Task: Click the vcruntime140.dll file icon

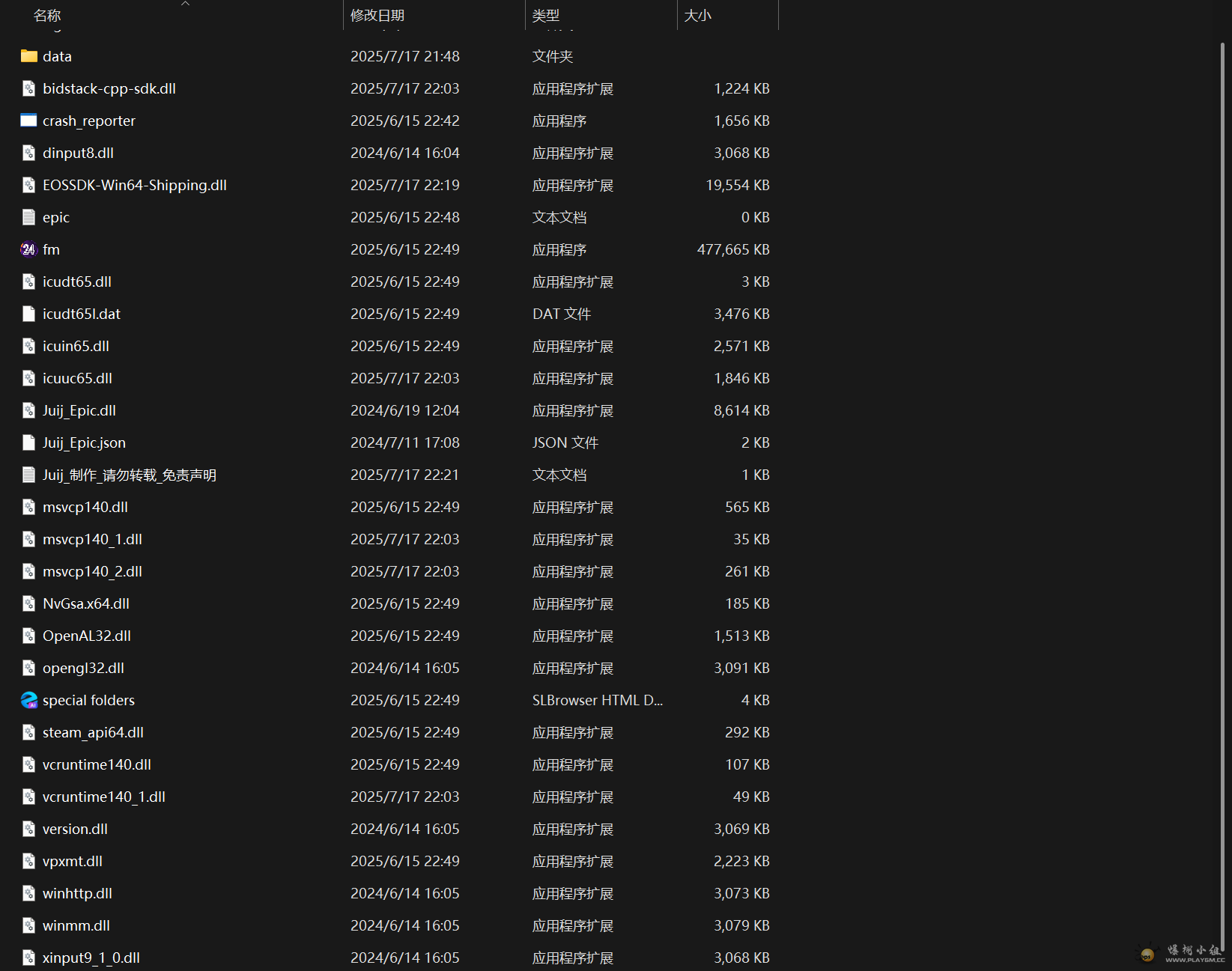Action: (29, 764)
